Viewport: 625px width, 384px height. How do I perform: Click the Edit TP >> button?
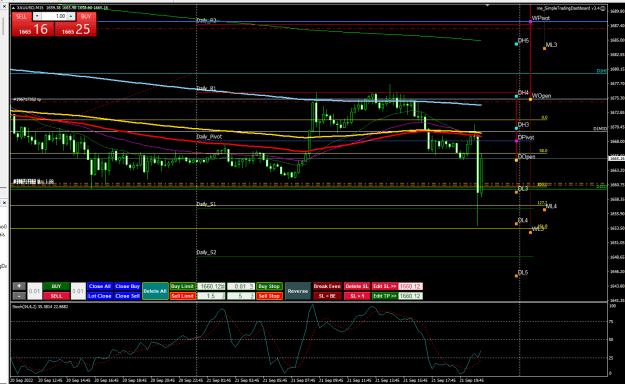click(385, 296)
